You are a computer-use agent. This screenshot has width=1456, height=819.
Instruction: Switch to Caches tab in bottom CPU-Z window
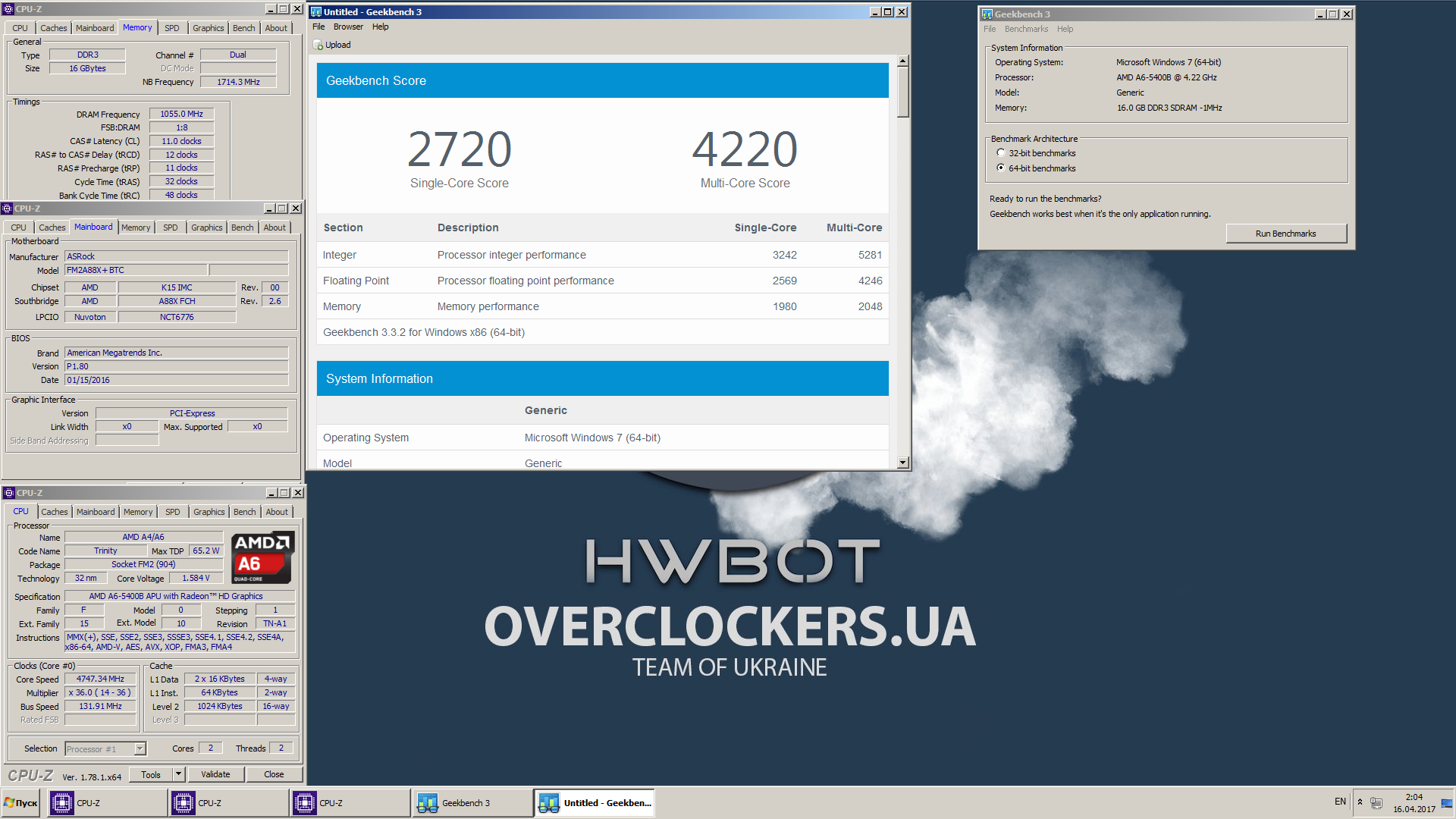click(55, 512)
